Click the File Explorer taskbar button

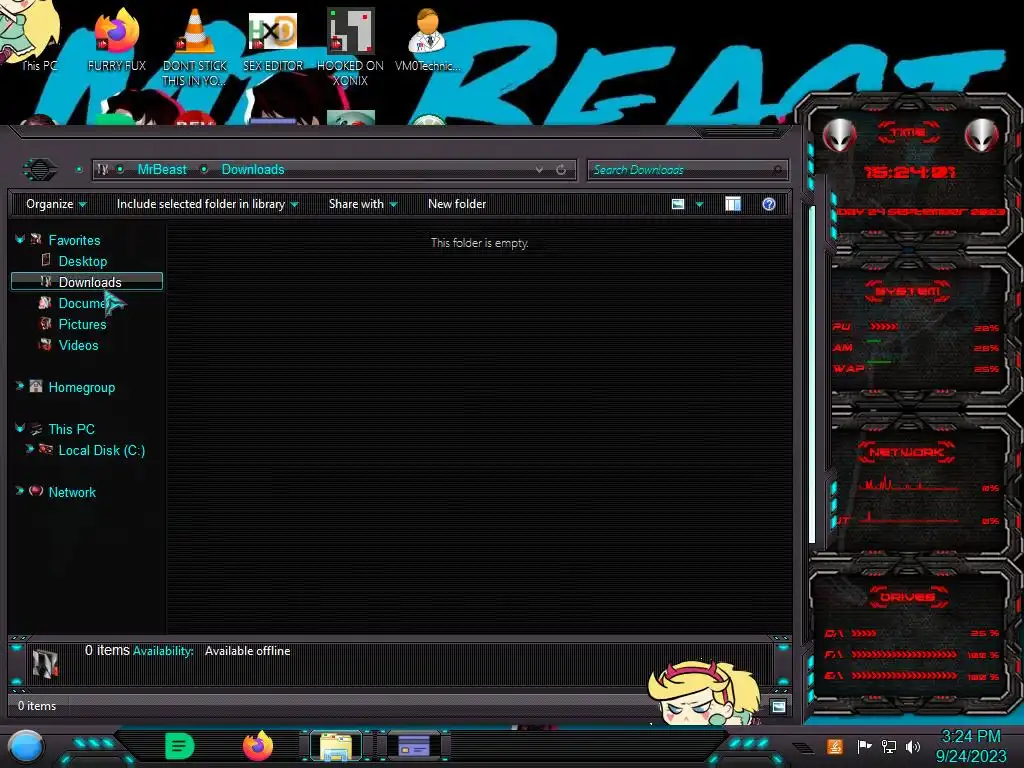[x=336, y=747]
